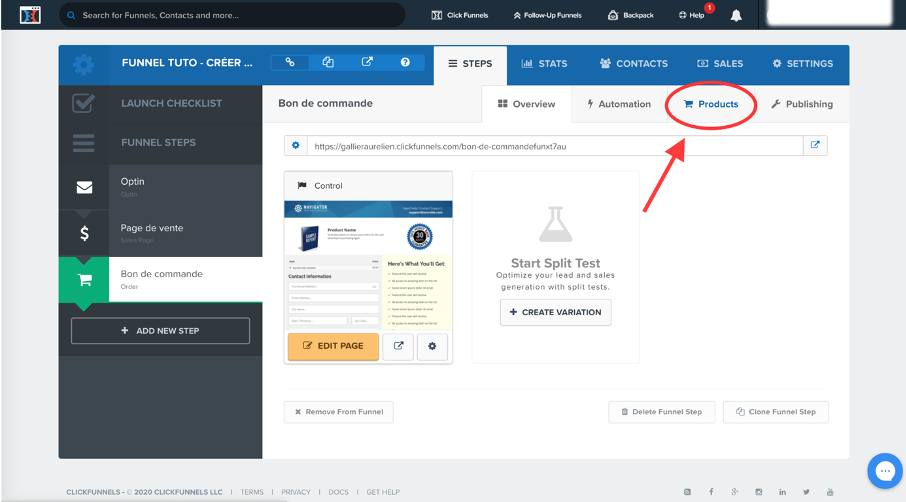Select the Bon de commande step
The width and height of the screenshot is (906, 502).
185,280
